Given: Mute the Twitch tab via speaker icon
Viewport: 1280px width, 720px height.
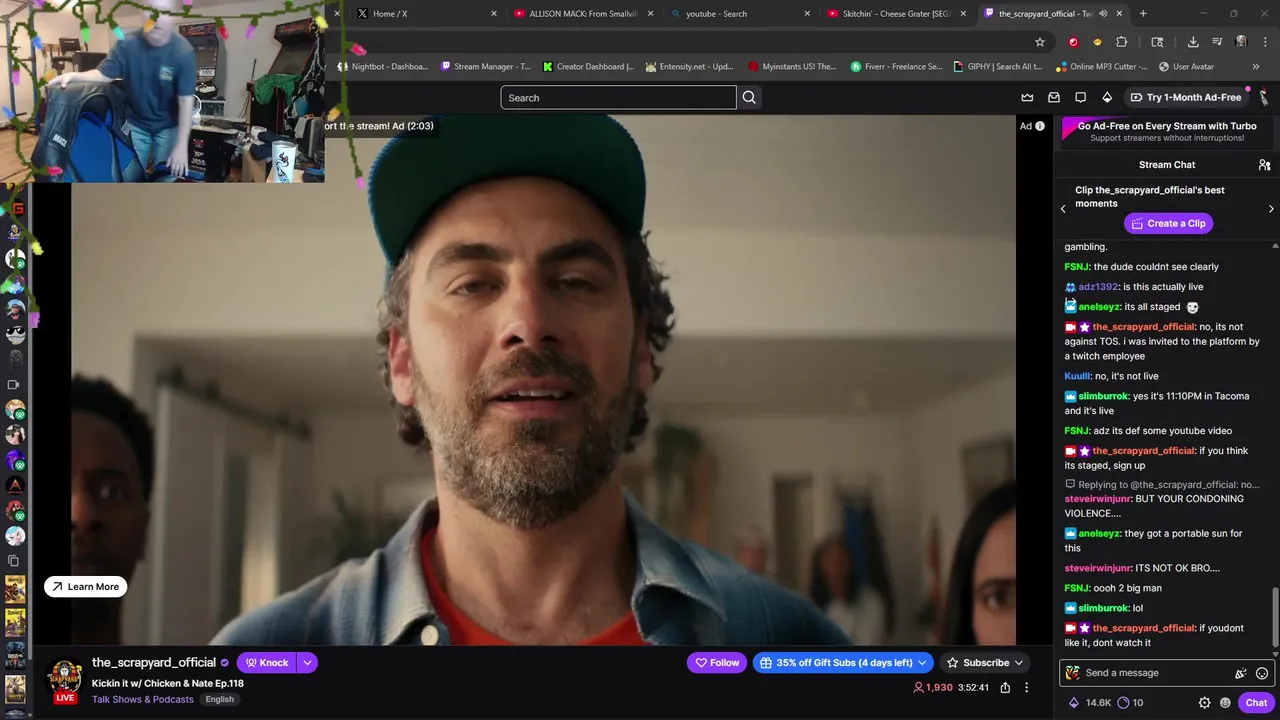Looking at the screenshot, I should (x=1103, y=14).
